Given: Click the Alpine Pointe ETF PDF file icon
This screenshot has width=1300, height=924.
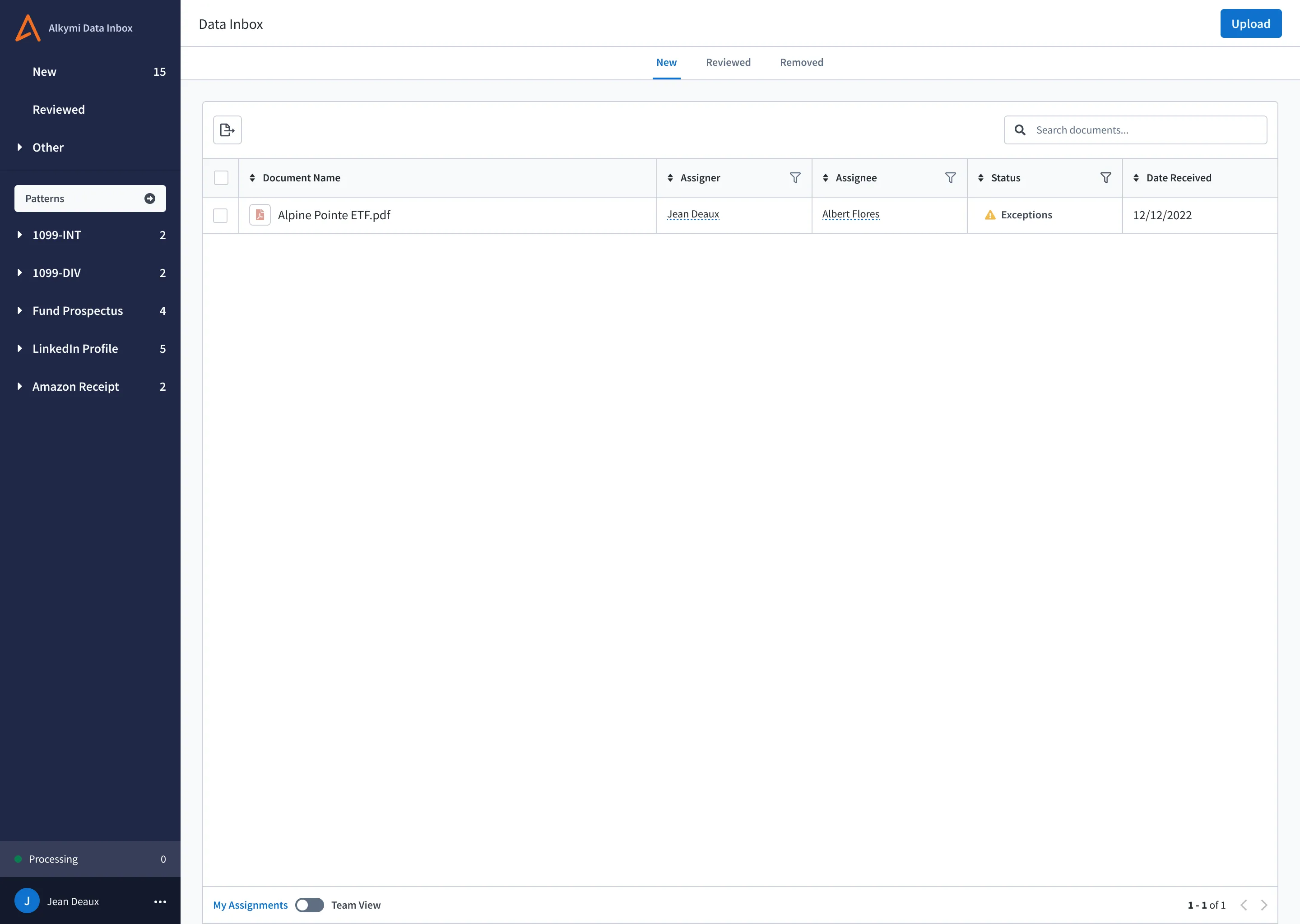Looking at the screenshot, I should [x=260, y=215].
